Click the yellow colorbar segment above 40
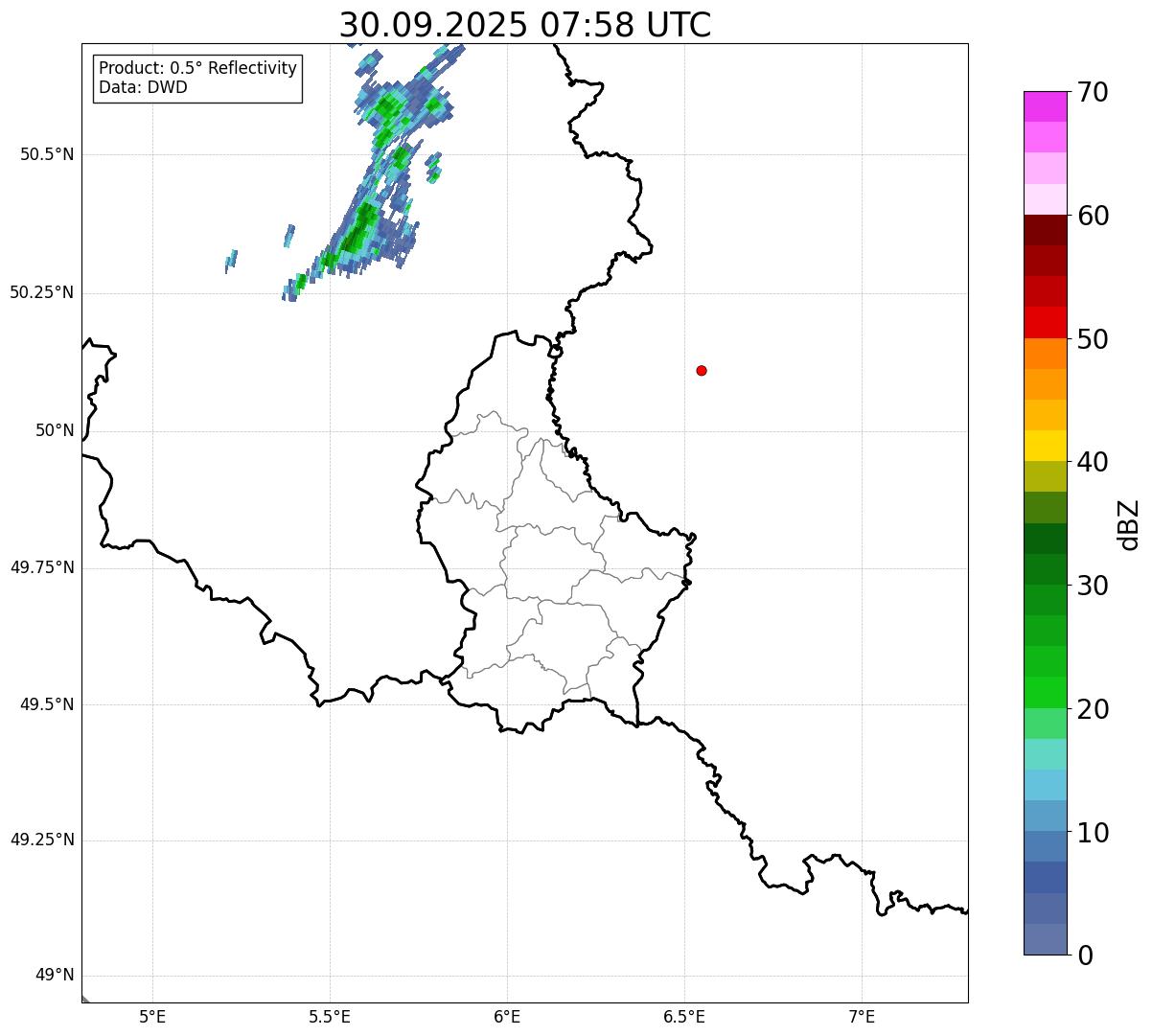The height and width of the screenshot is (1036, 1152). pyautogui.click(x=1045, y=446)
